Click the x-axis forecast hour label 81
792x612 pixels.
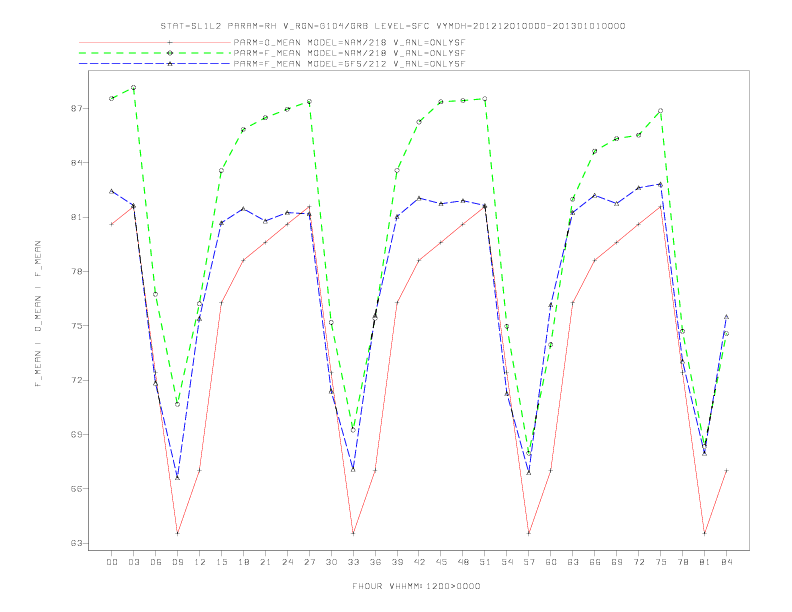tap(705, 562)
